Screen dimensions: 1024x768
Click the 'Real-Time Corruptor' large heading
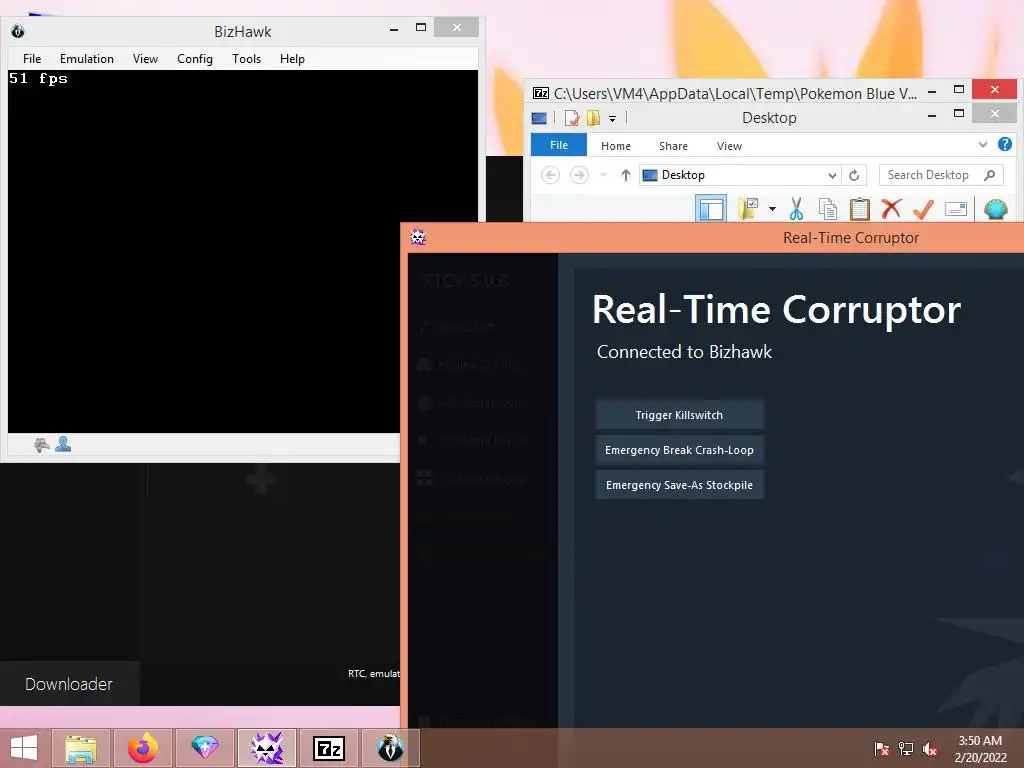776,310
